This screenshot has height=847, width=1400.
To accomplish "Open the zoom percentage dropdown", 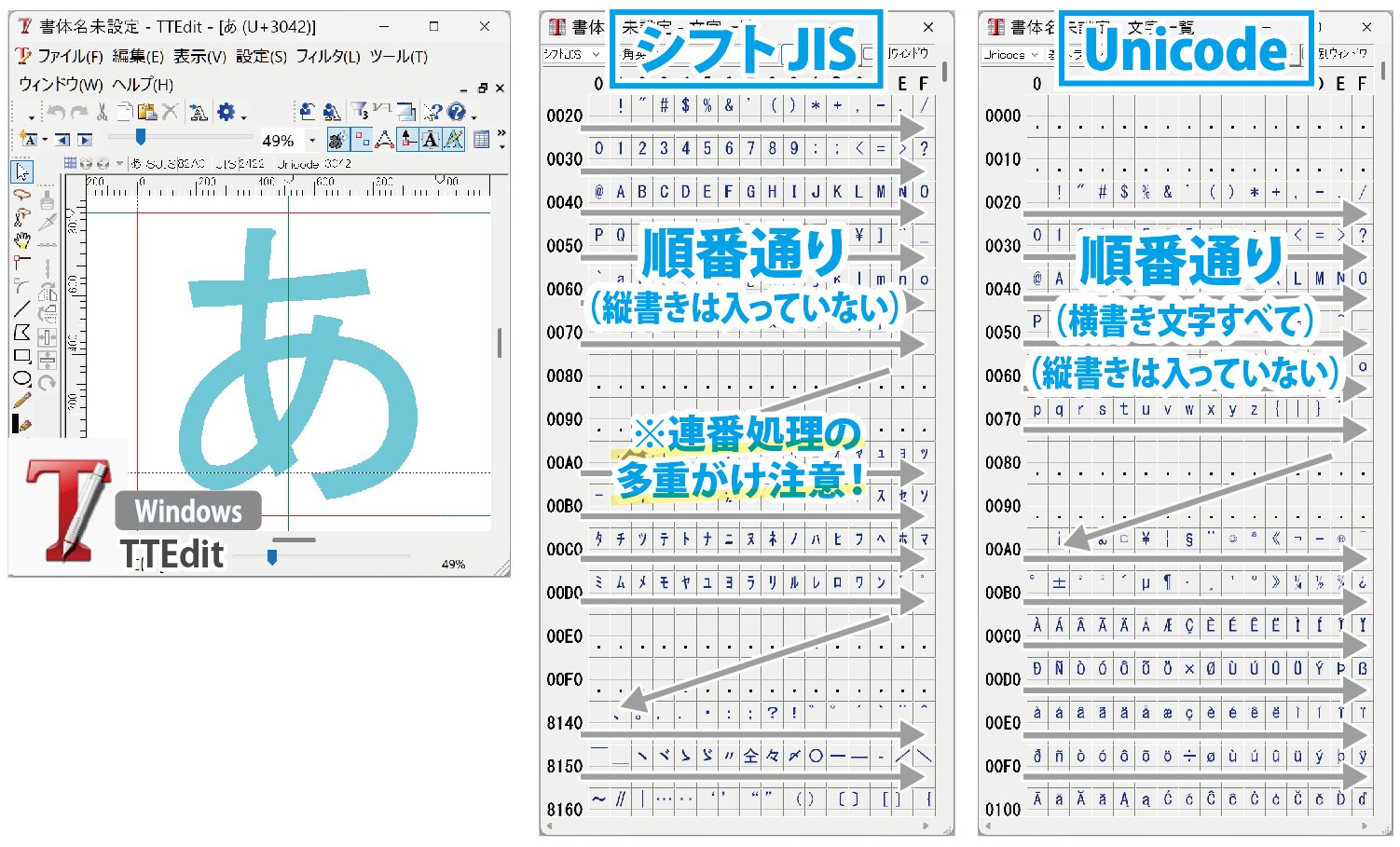I will coord(312,141).
